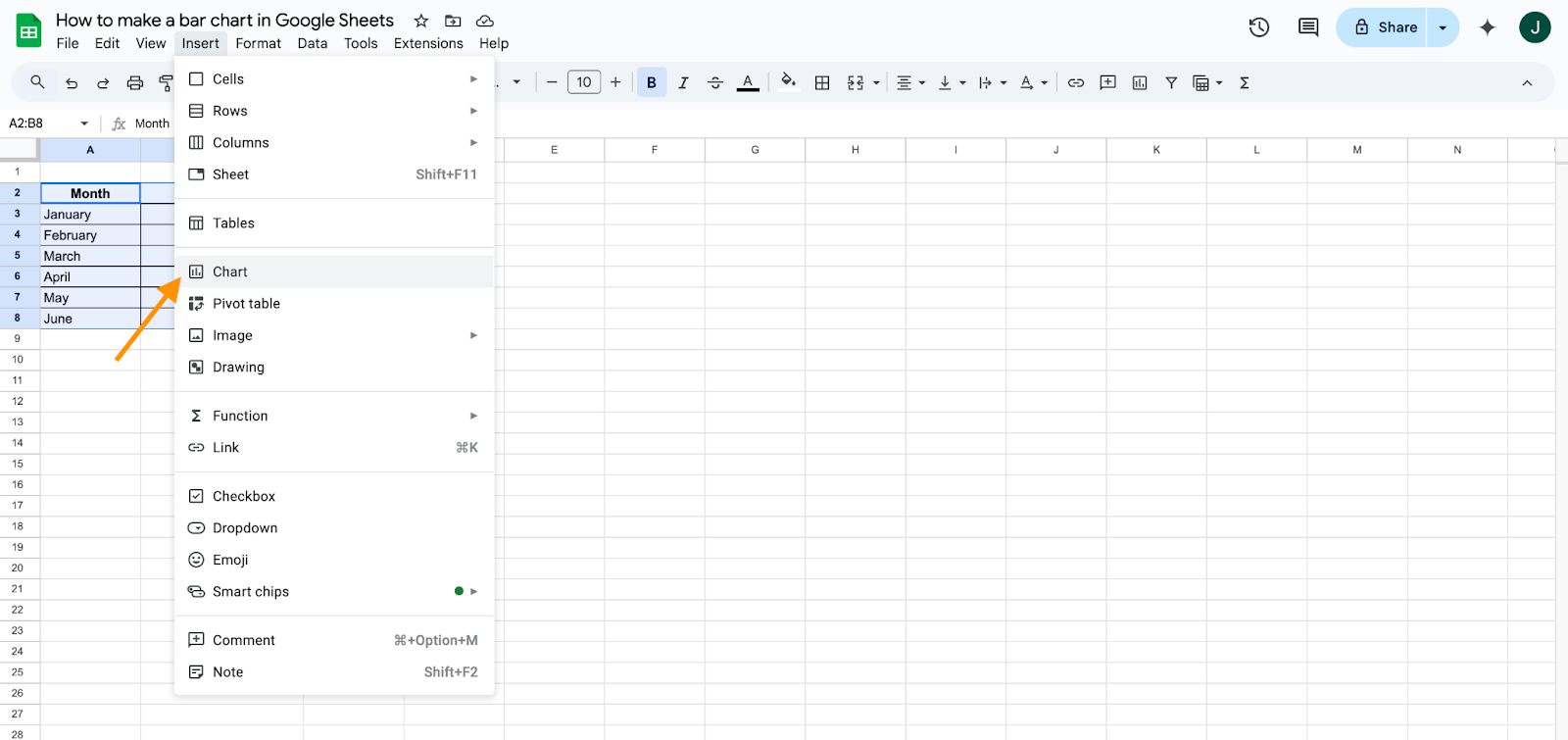Toggle bold formatting button
The image size is (1568, 740).
click(652, 83)
